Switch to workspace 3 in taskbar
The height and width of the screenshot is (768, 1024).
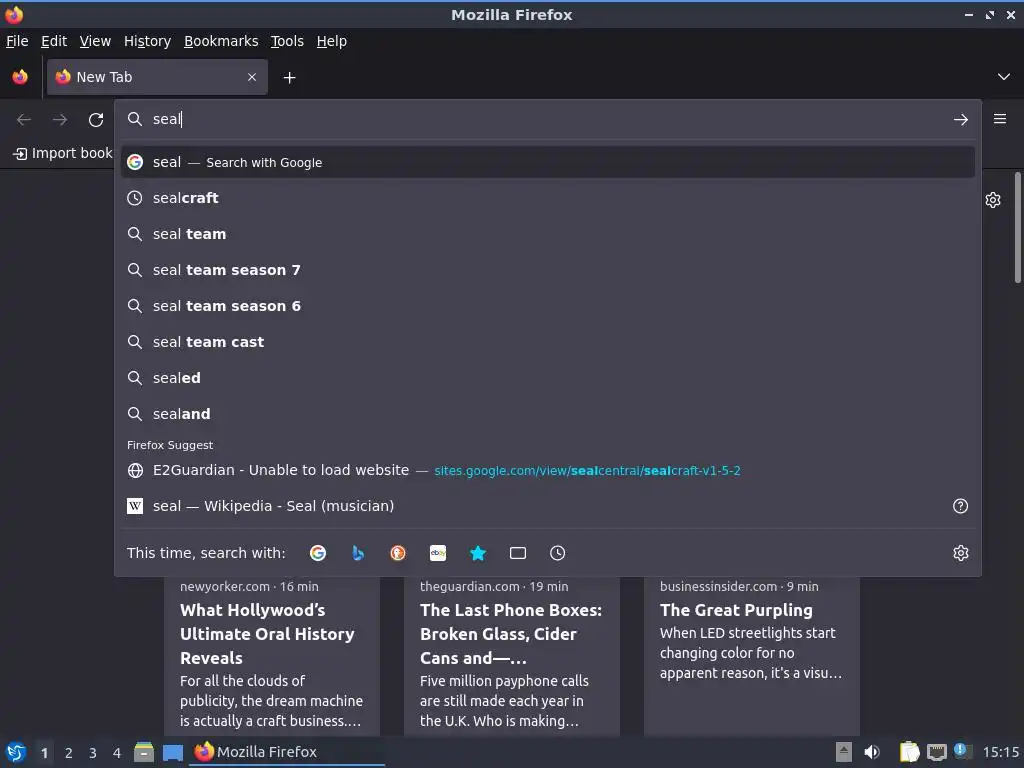93,753
